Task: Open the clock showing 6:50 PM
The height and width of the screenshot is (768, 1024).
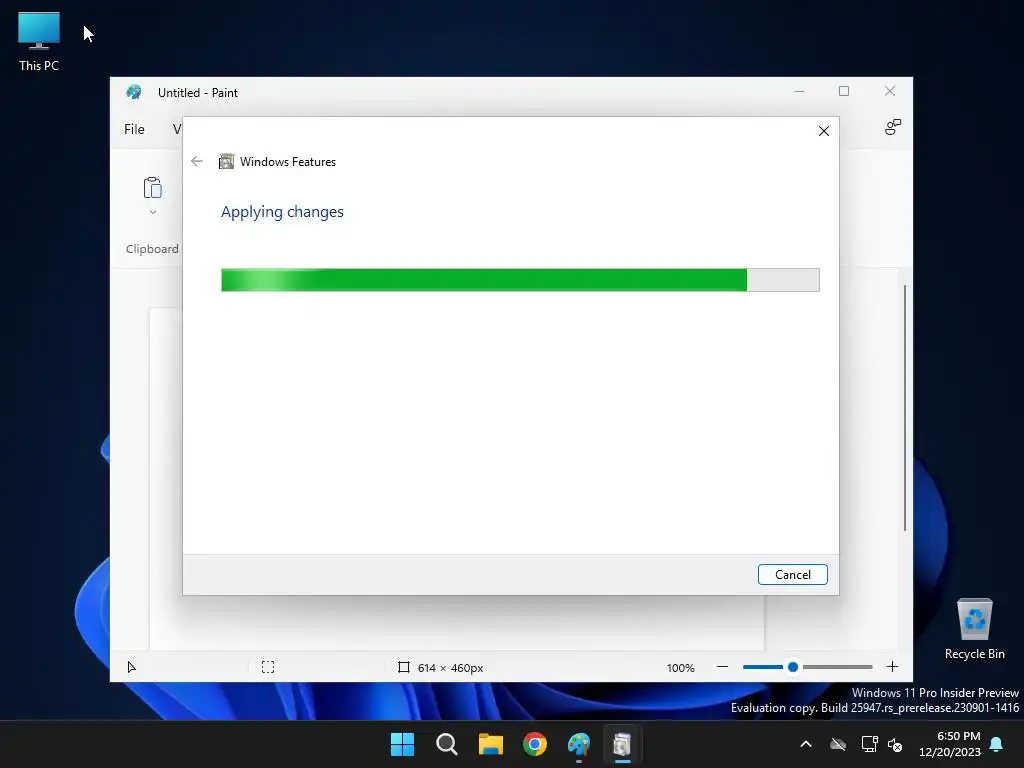Action: coord(950,744)
